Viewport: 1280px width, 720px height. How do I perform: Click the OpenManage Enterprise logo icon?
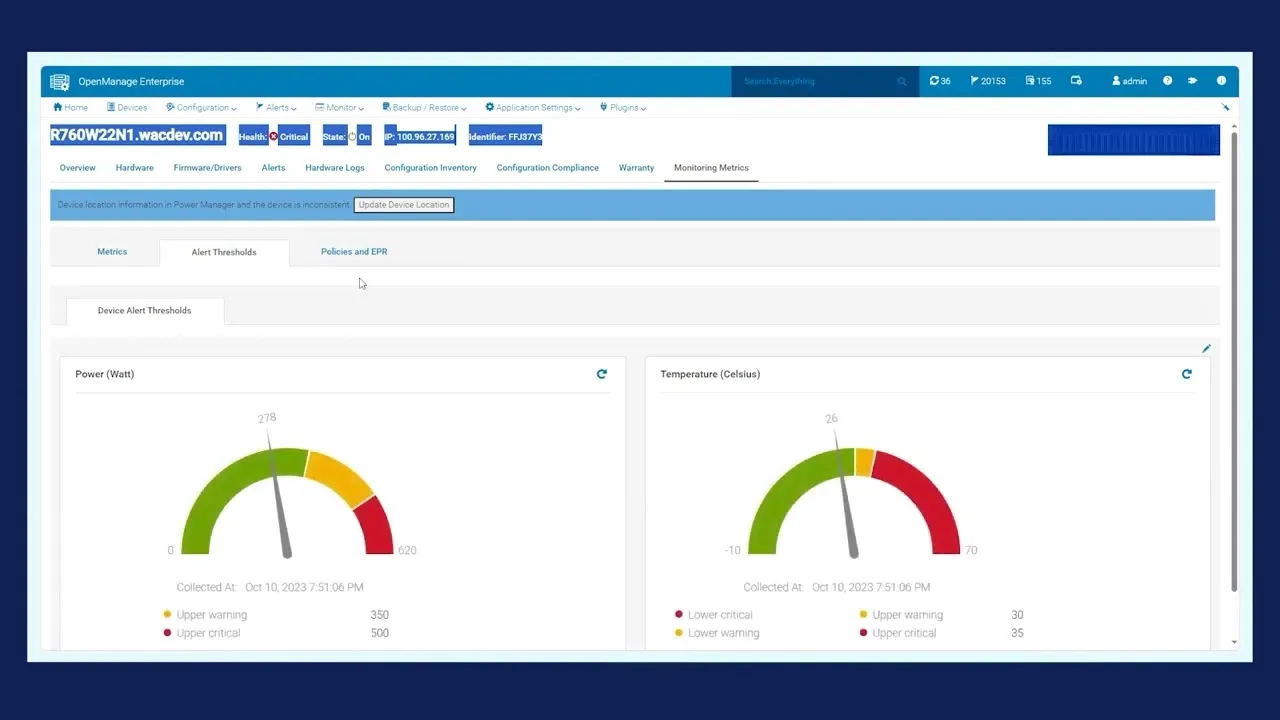tap(60, 82)
